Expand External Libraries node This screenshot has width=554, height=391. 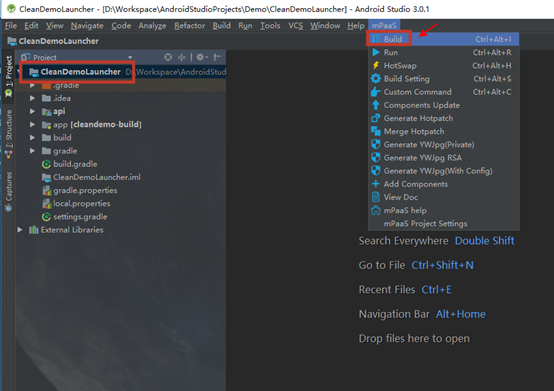point(20,230)
